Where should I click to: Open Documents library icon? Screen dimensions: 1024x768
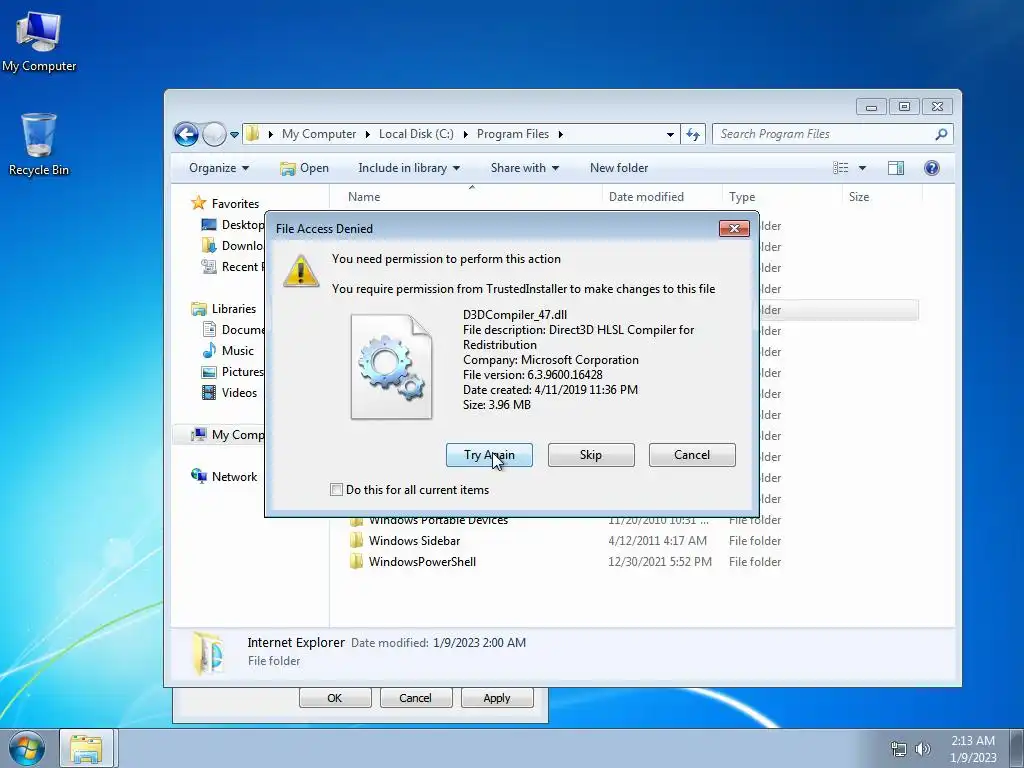pyautogui.click(x=209, y=329)
